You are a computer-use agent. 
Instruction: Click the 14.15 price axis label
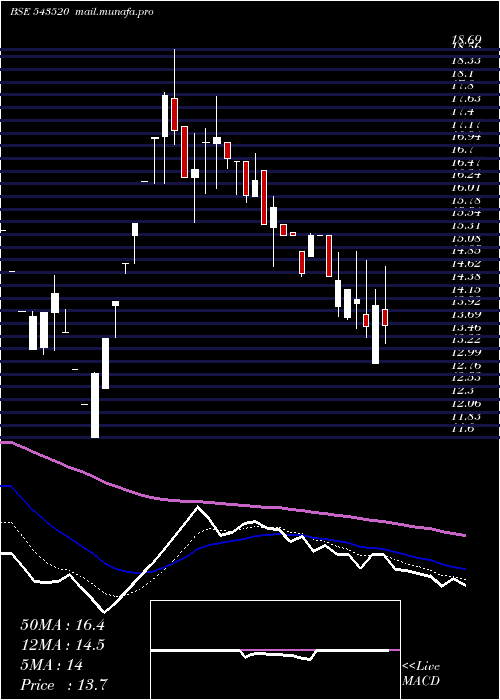click(466, 289)
